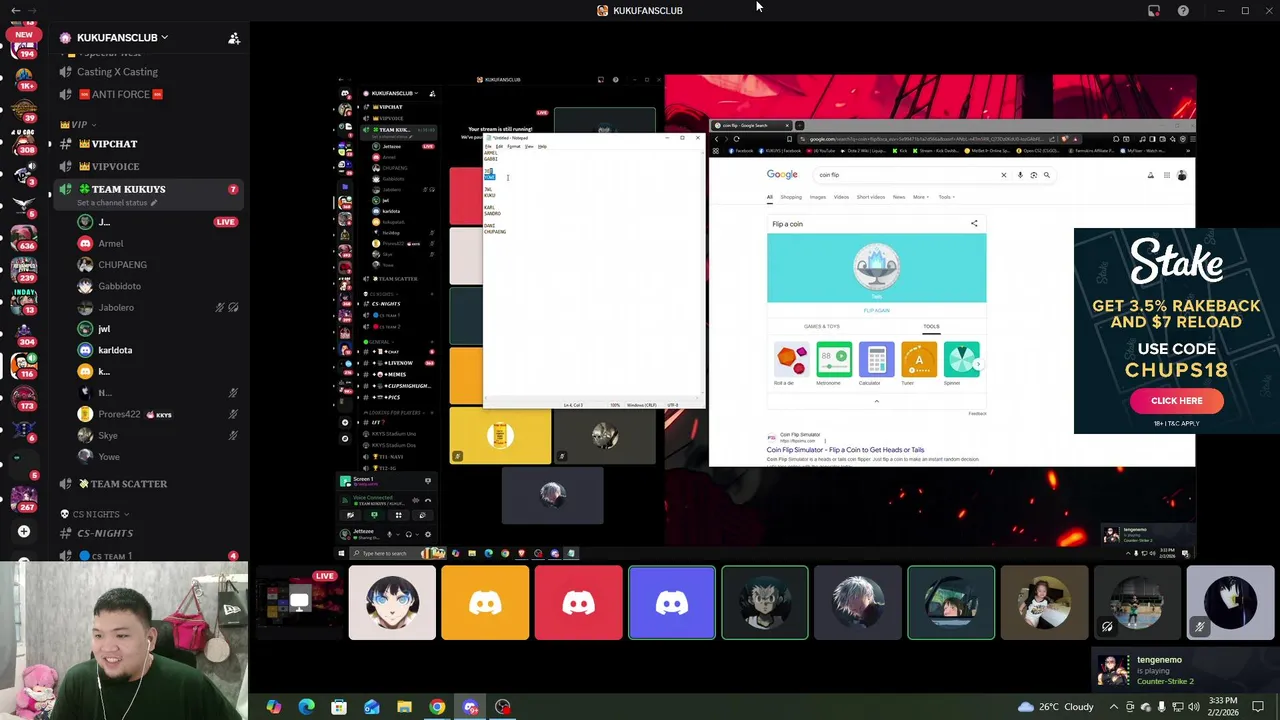Switch to TOOLS tab in streamed Google widget

click(931, 327)
